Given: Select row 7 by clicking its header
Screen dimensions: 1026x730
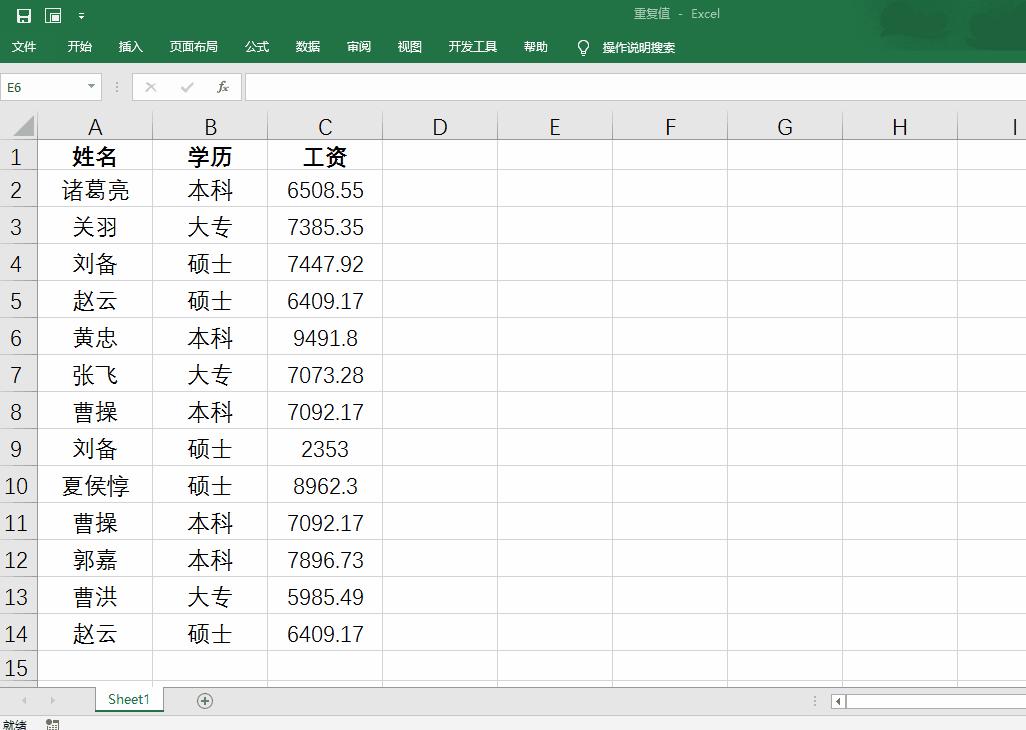Looking at the screenshot, I should pos(18,374).
